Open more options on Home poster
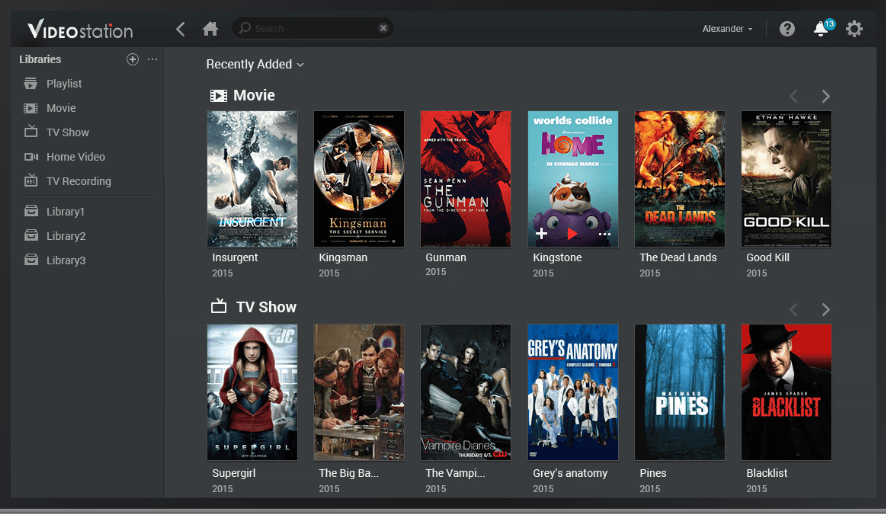The height and width of the screenshot is (514, 886). [x=605, y=233]
